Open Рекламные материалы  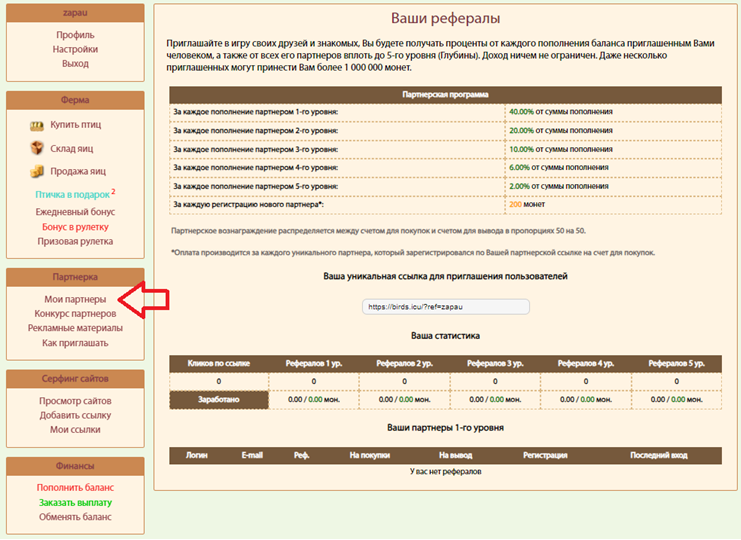coord(75,328)
